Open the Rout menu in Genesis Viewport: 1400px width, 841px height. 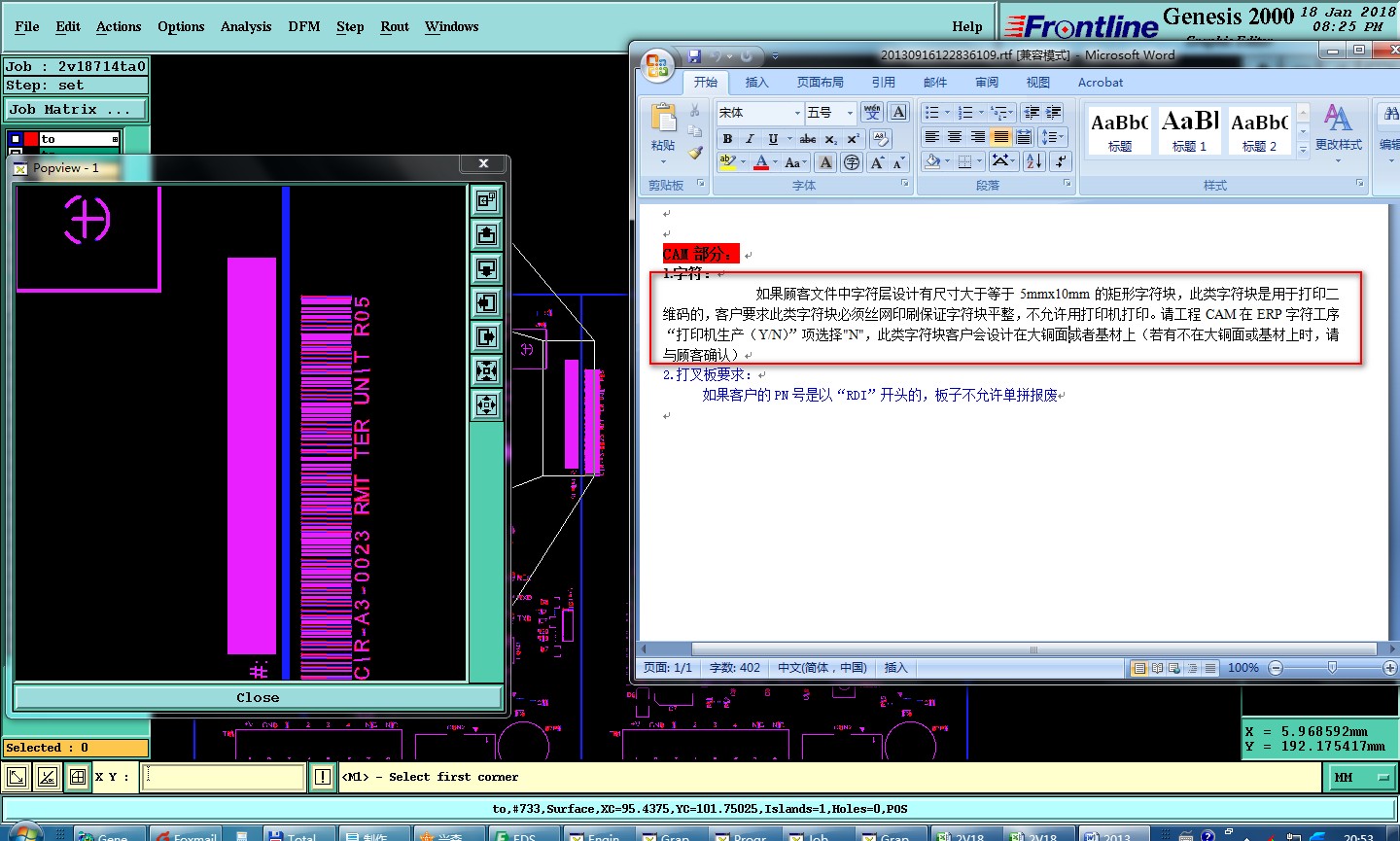point(395,27)
